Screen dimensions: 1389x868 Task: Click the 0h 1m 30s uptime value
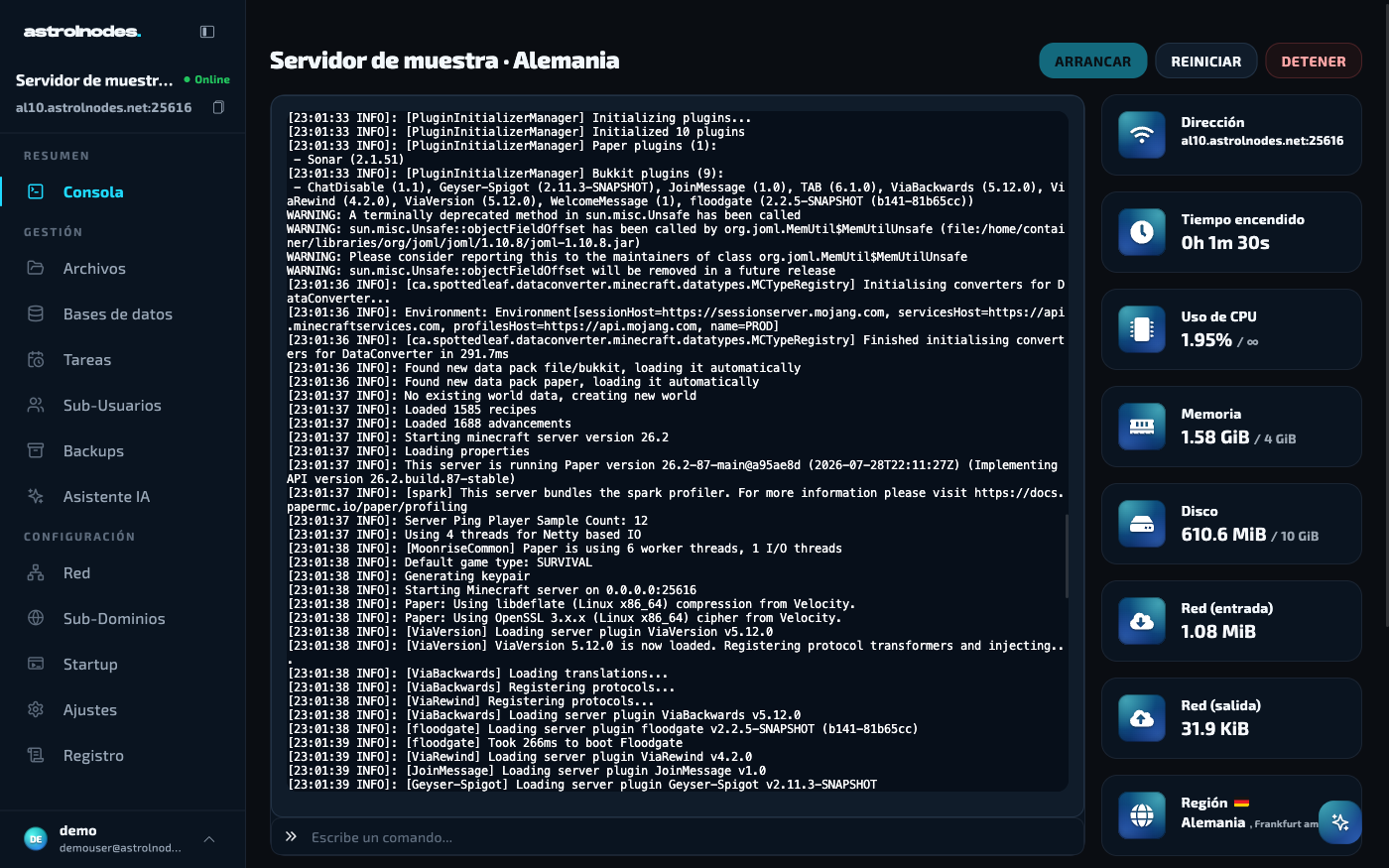click(x=1225, y=243)
